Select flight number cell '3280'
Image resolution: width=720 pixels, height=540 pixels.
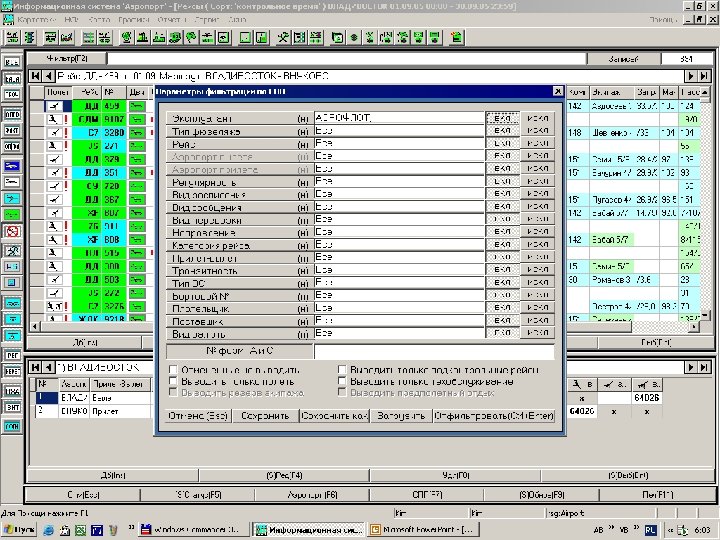(x=113, y=133)
